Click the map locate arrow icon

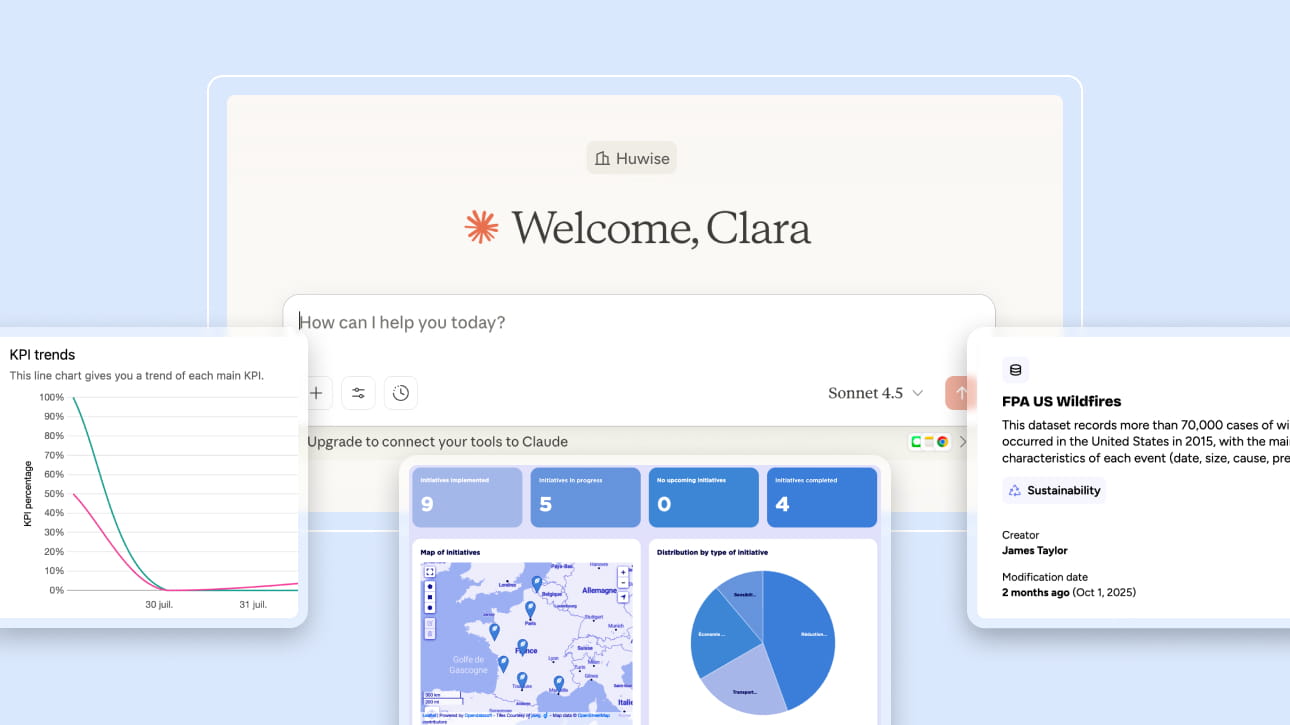623,597
